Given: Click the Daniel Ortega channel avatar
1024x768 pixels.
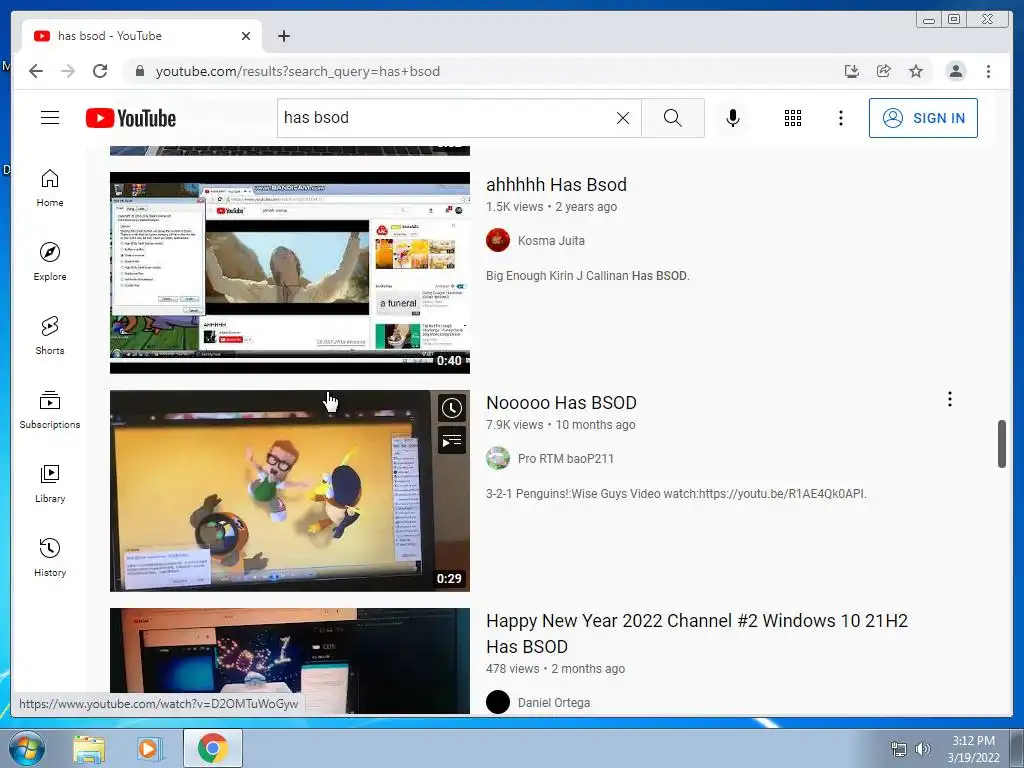Looking at the screenshot, I should 498,703.
